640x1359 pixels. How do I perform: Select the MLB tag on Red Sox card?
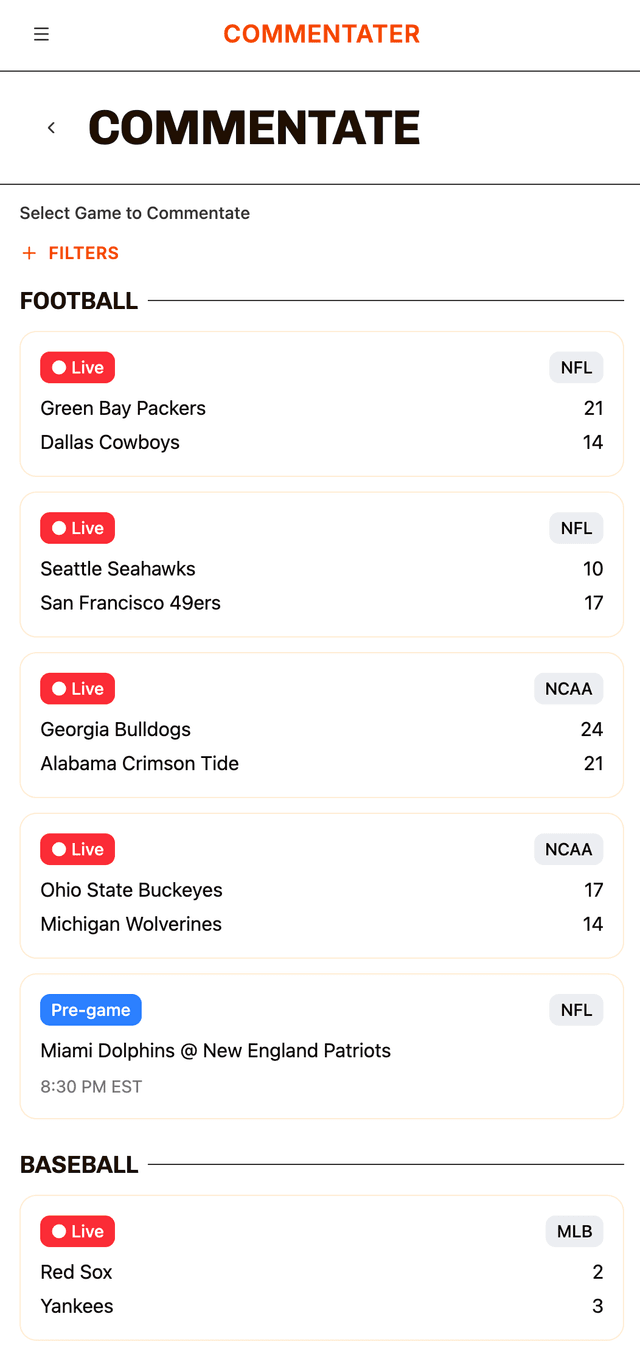[574, 1231]
